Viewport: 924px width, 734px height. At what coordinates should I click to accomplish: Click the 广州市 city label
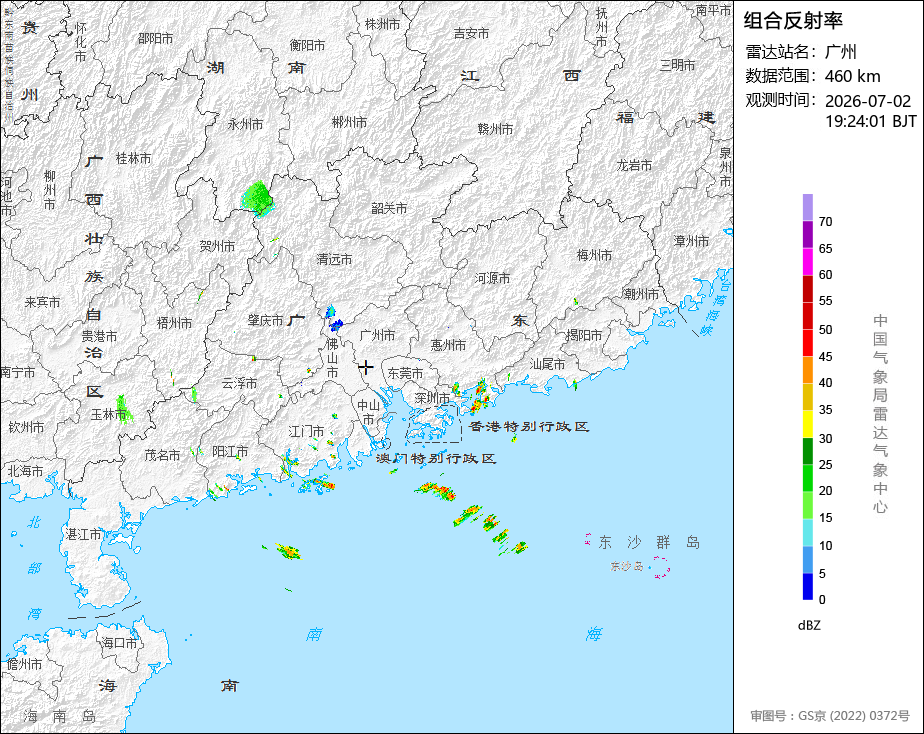click(377, 335)
